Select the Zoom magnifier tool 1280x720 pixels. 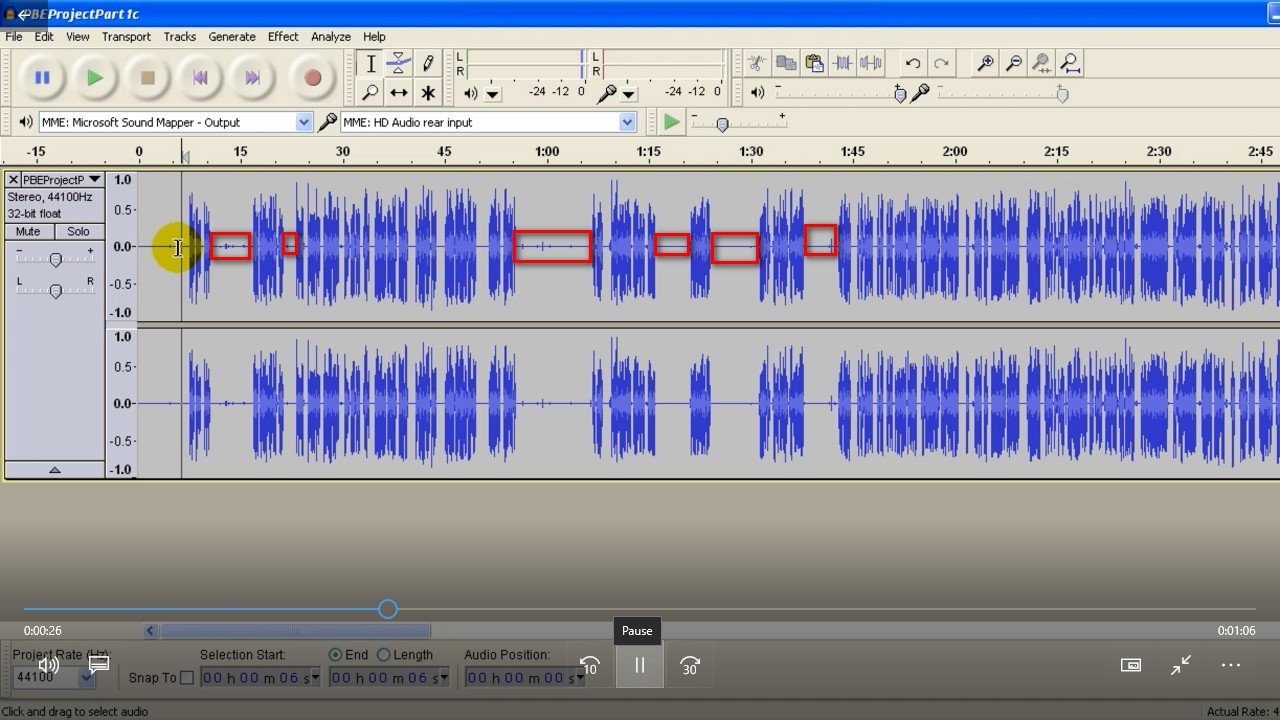tap(370, 92)
